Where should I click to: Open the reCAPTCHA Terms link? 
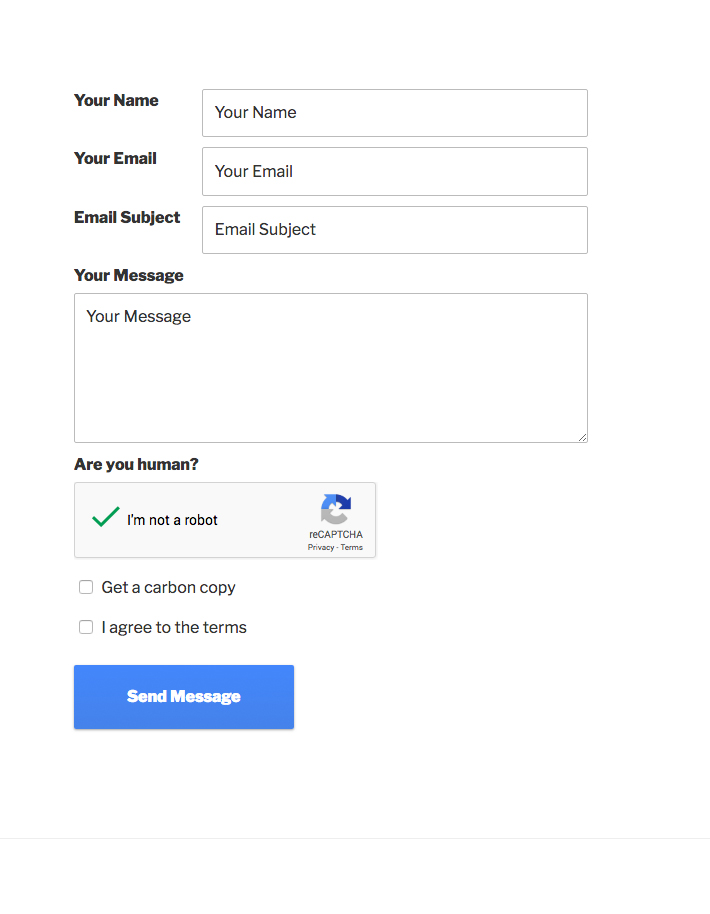352,548
